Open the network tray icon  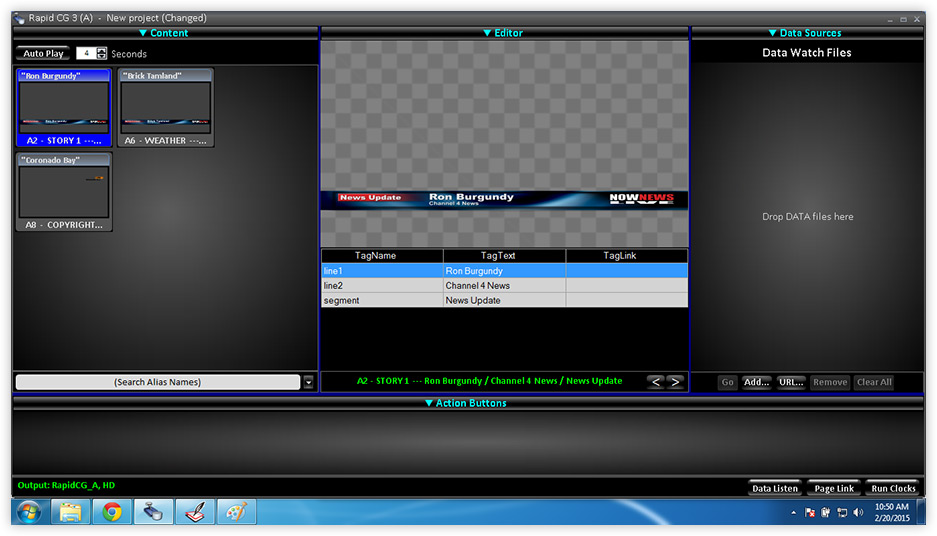pyautogui.click(x=842, y=512)
